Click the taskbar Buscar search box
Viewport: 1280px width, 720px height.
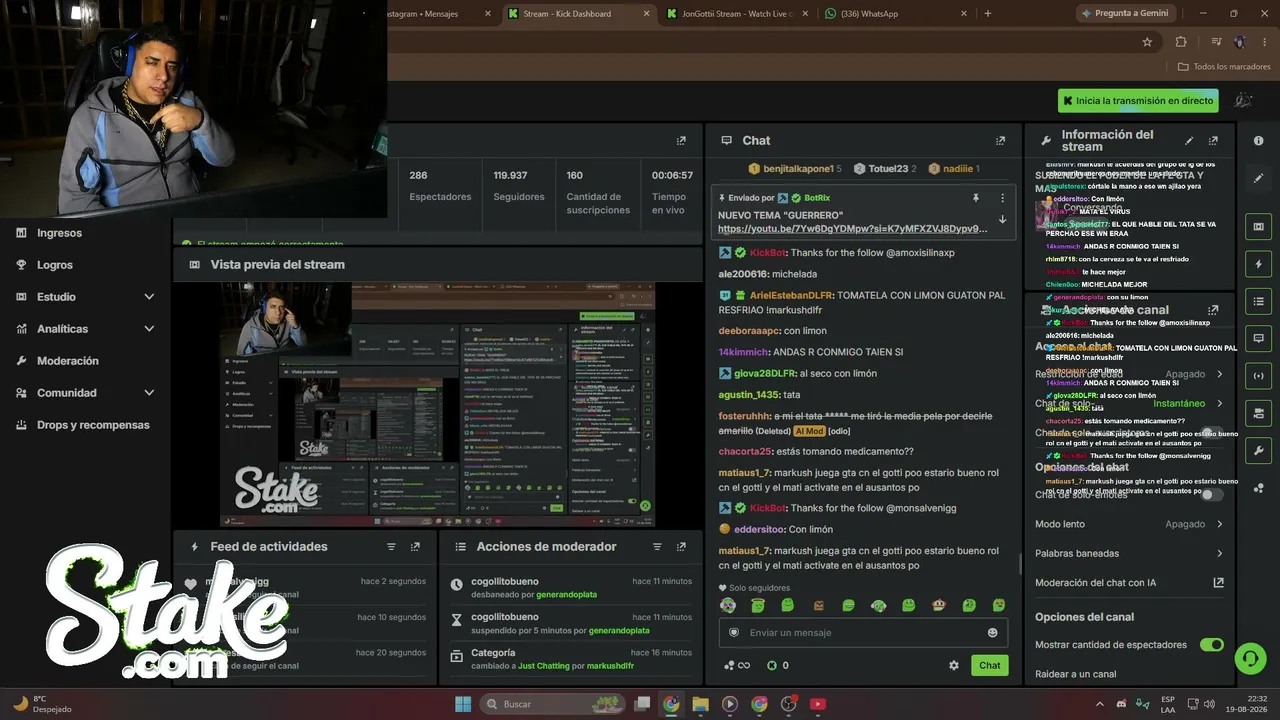pos(551,704)
